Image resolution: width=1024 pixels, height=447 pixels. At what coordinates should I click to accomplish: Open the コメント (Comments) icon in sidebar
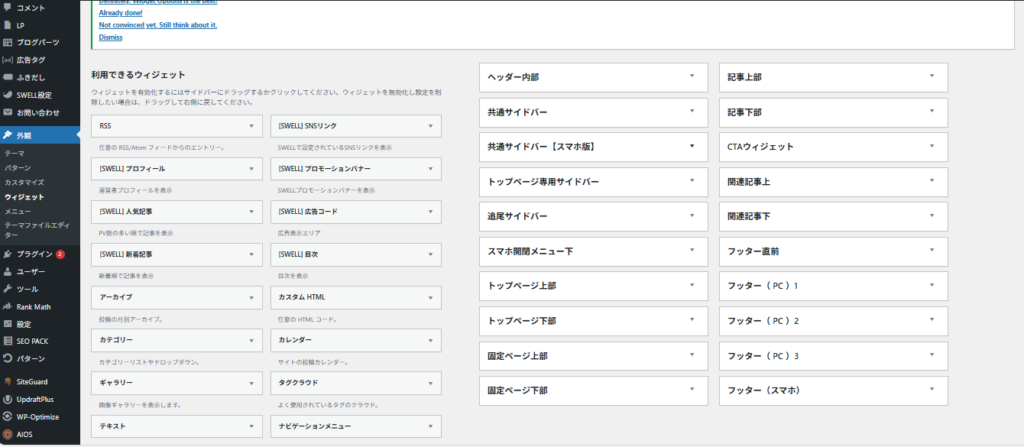pyautogui.click(x=8, y=7)
